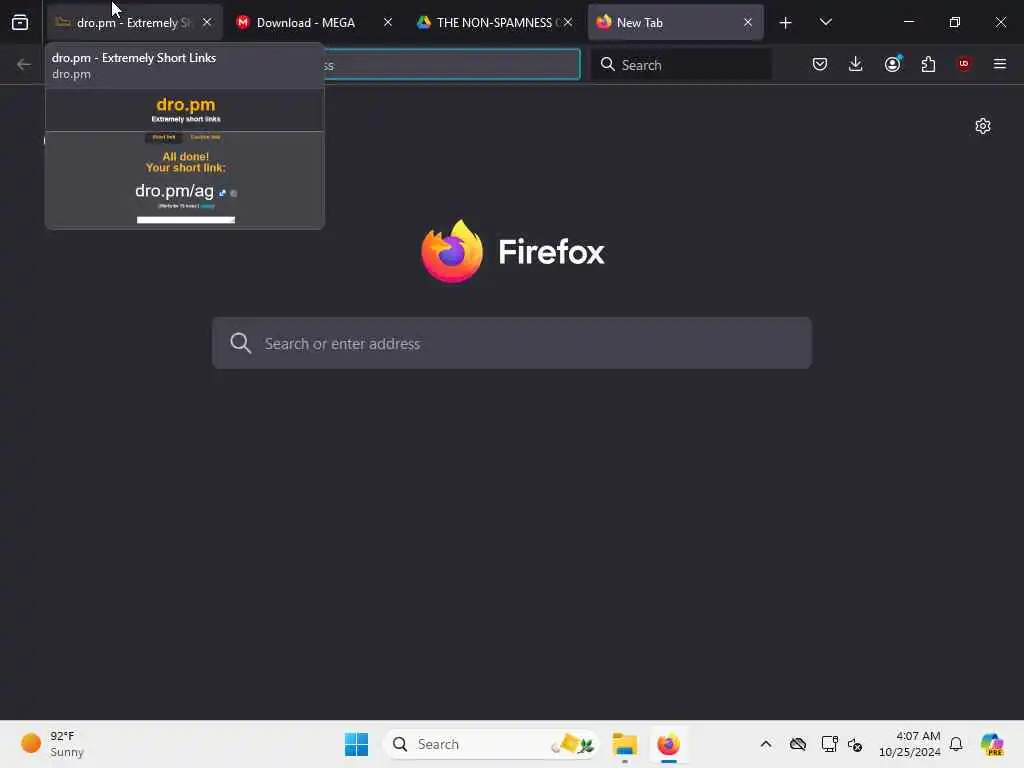The width and height of the screenshot is (1024, 768).
Task: Open the weather widget 92°F Sunny
Action: coord(54,744)
